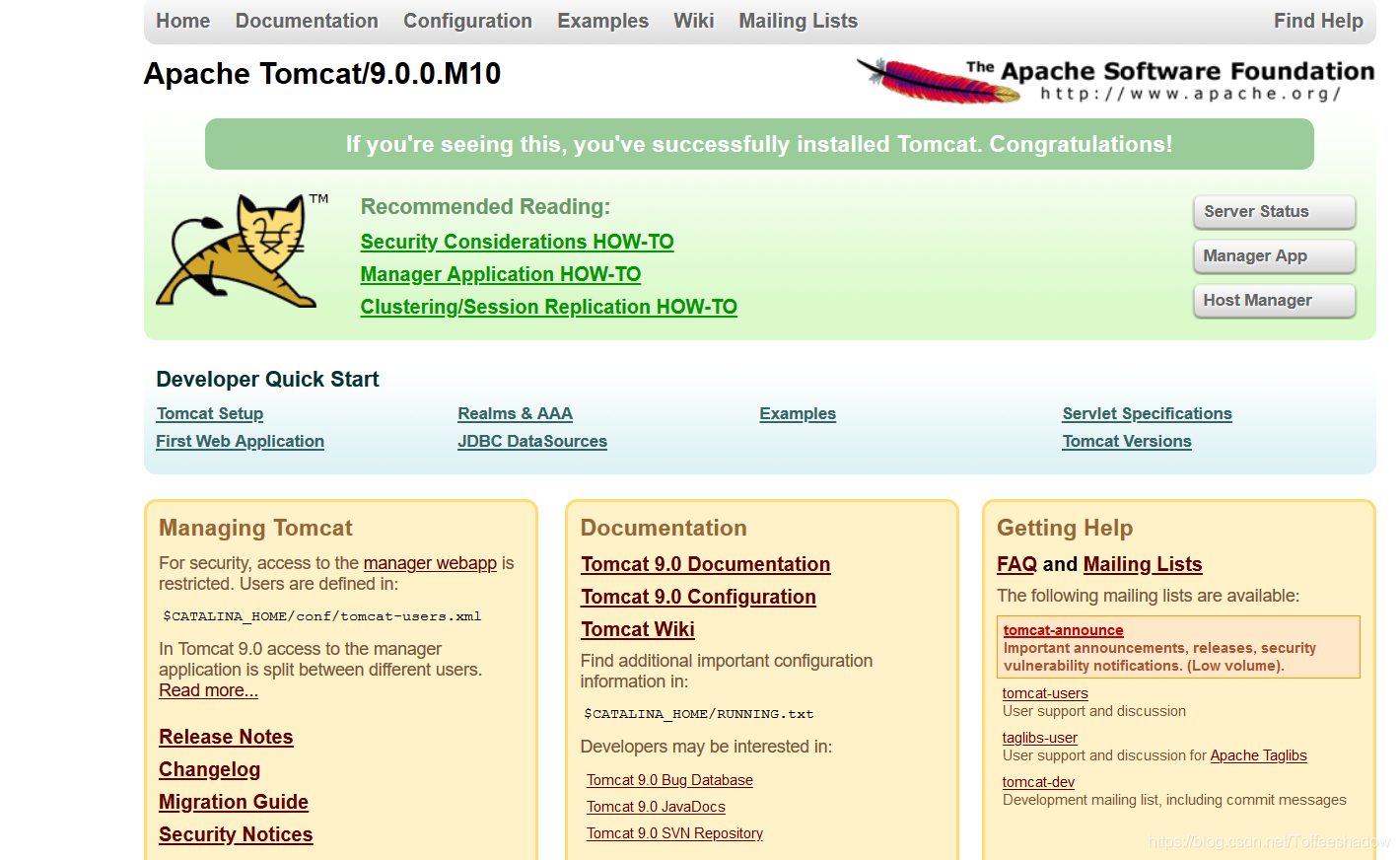
Task: Click the Read more... link
Action: pyautogui.click(x=208, y=690)
